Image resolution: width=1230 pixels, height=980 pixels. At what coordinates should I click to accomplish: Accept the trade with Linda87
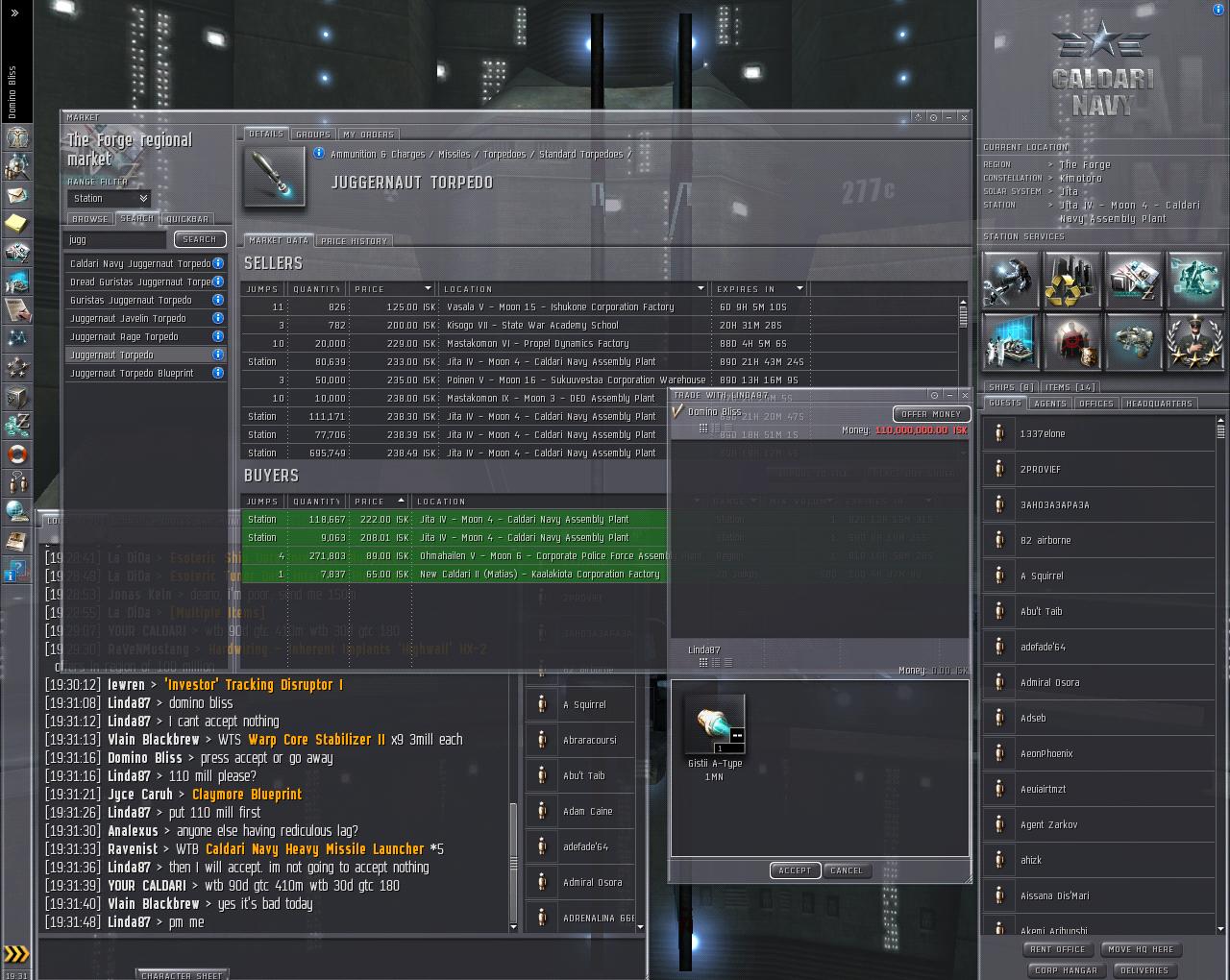coord(795,870)
